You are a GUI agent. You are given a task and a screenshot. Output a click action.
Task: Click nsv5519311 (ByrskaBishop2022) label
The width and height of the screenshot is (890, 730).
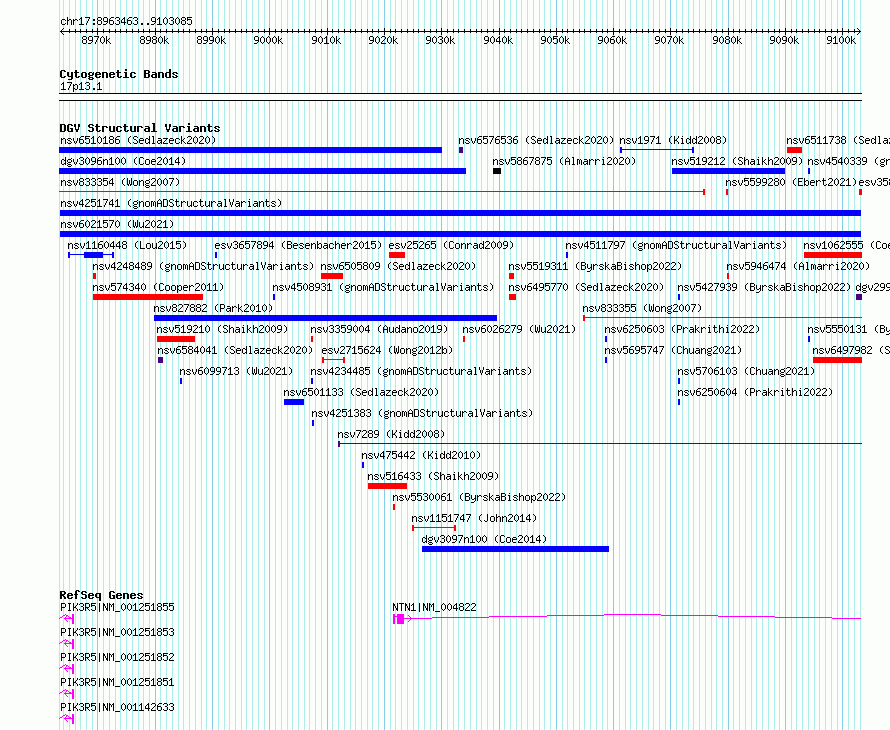coord(595,266)
